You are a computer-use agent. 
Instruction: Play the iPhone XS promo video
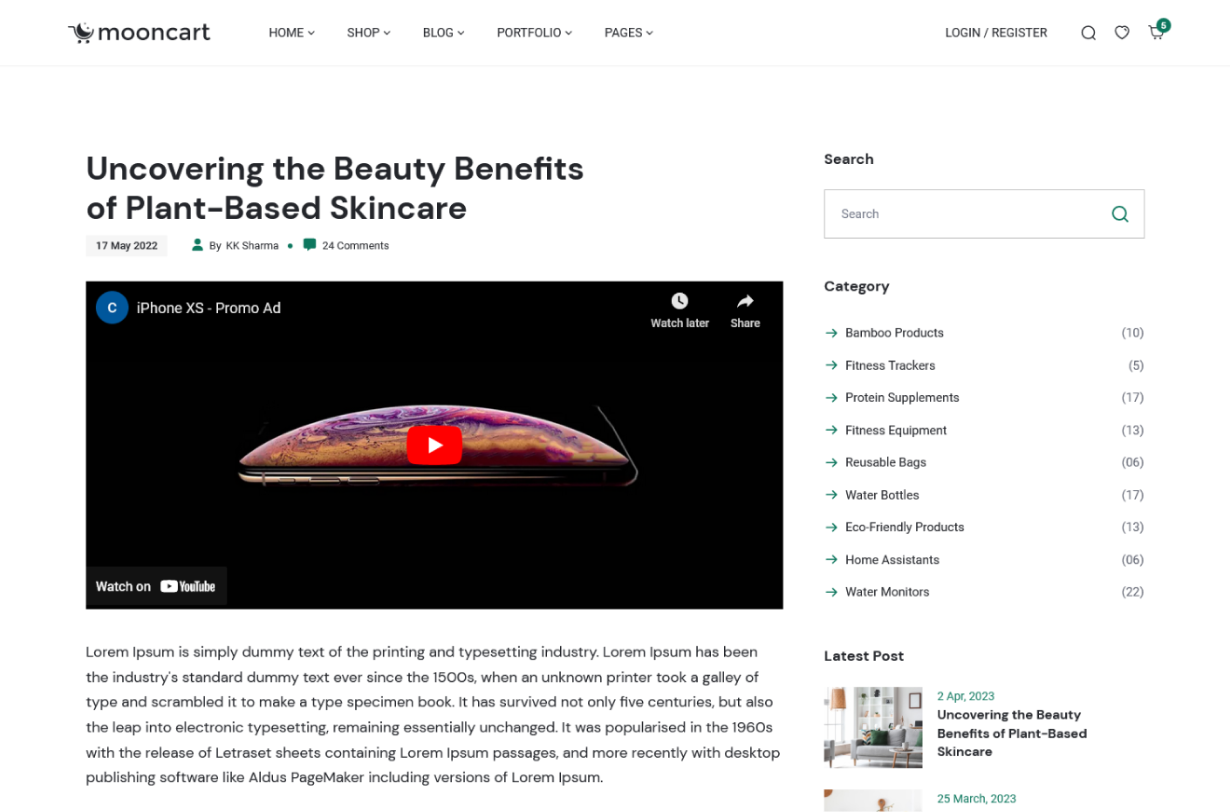(434, 445)
